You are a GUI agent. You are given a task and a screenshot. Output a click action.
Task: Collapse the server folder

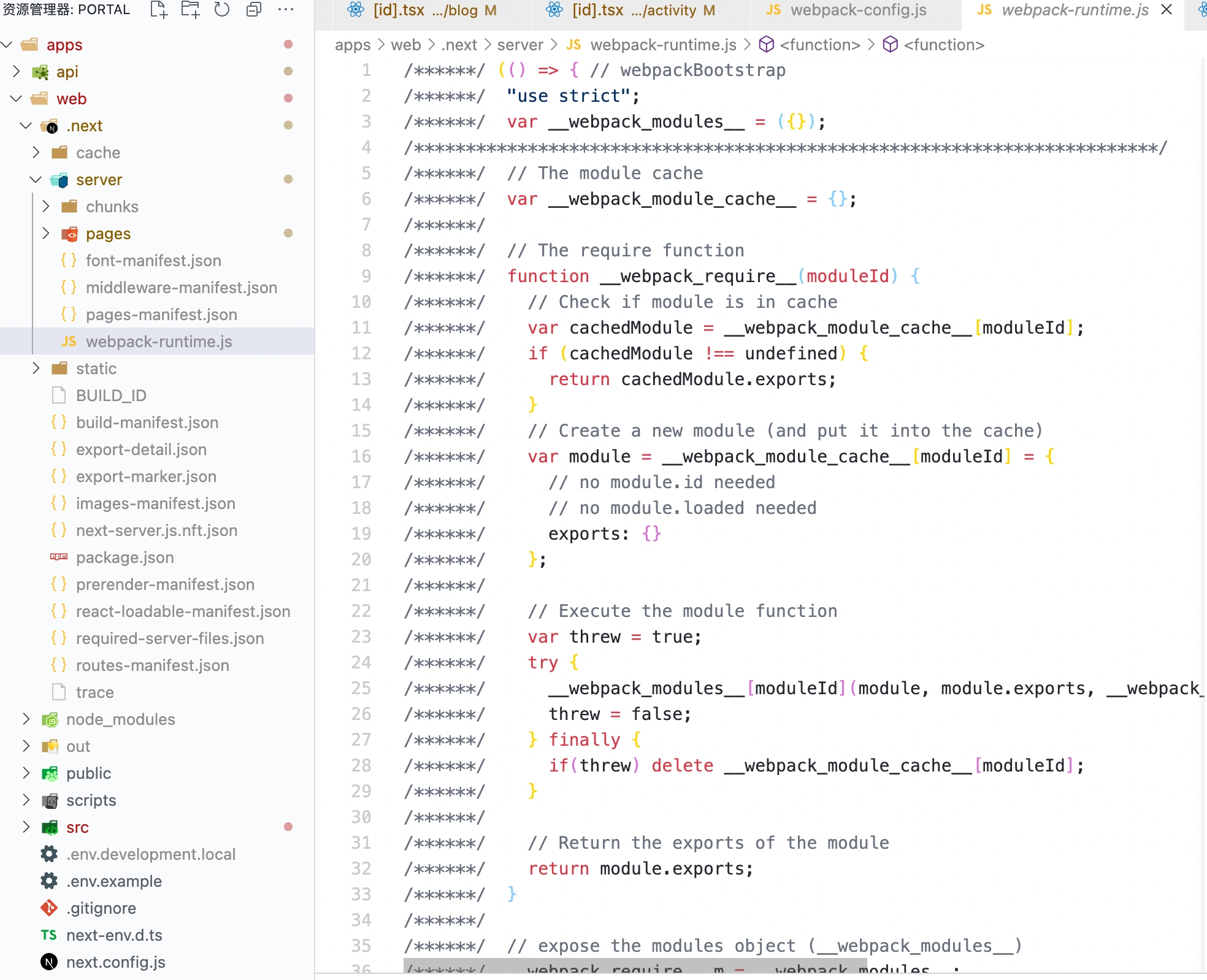(x=36, y=180)
